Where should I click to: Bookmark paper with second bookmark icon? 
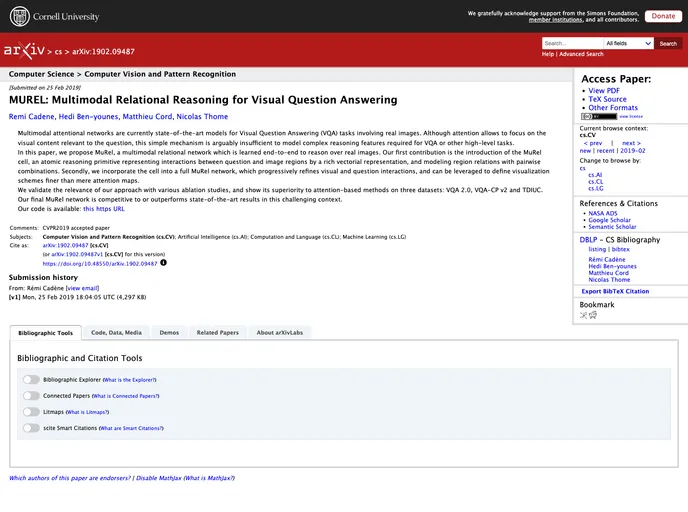coord(593,315)
